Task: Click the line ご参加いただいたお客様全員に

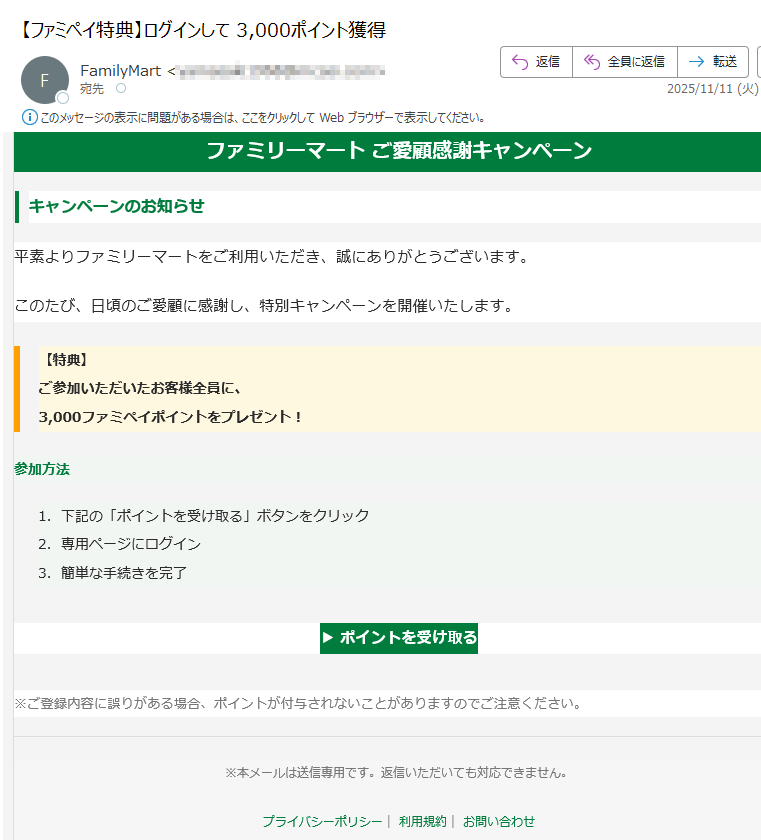Action: (140, 388)
